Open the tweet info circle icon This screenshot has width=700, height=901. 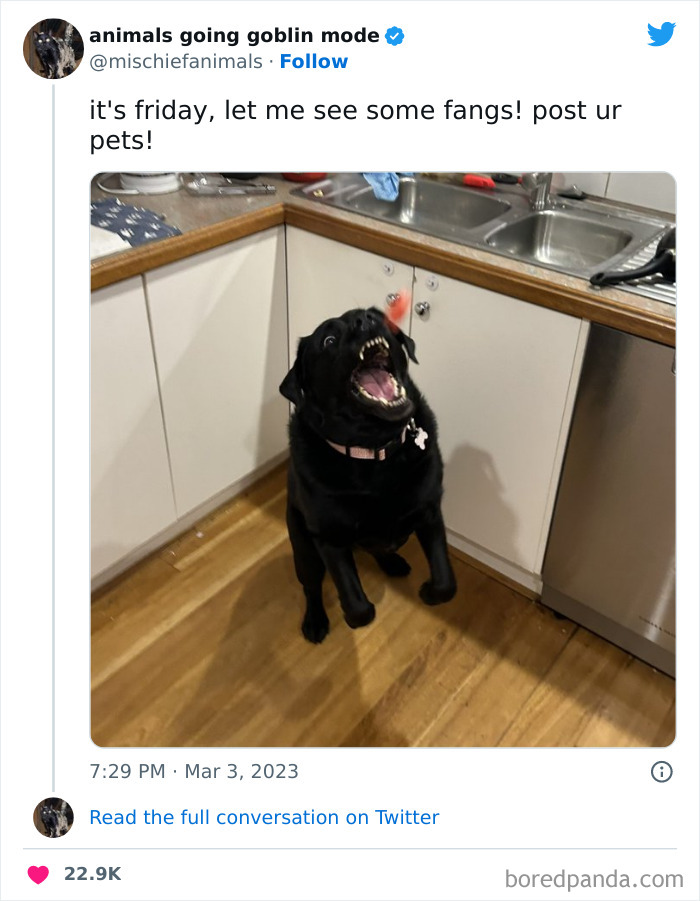click(x=661, y=771)
